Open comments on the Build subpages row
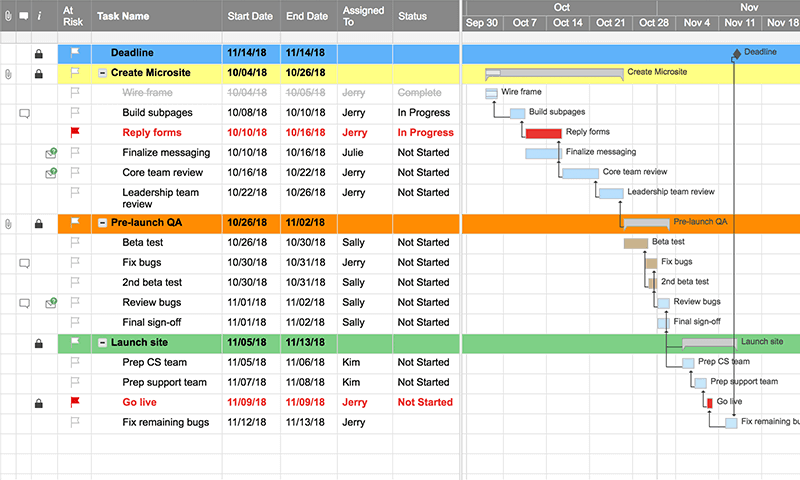This screenshot has width=800, height=480. [x=24, y=113]
